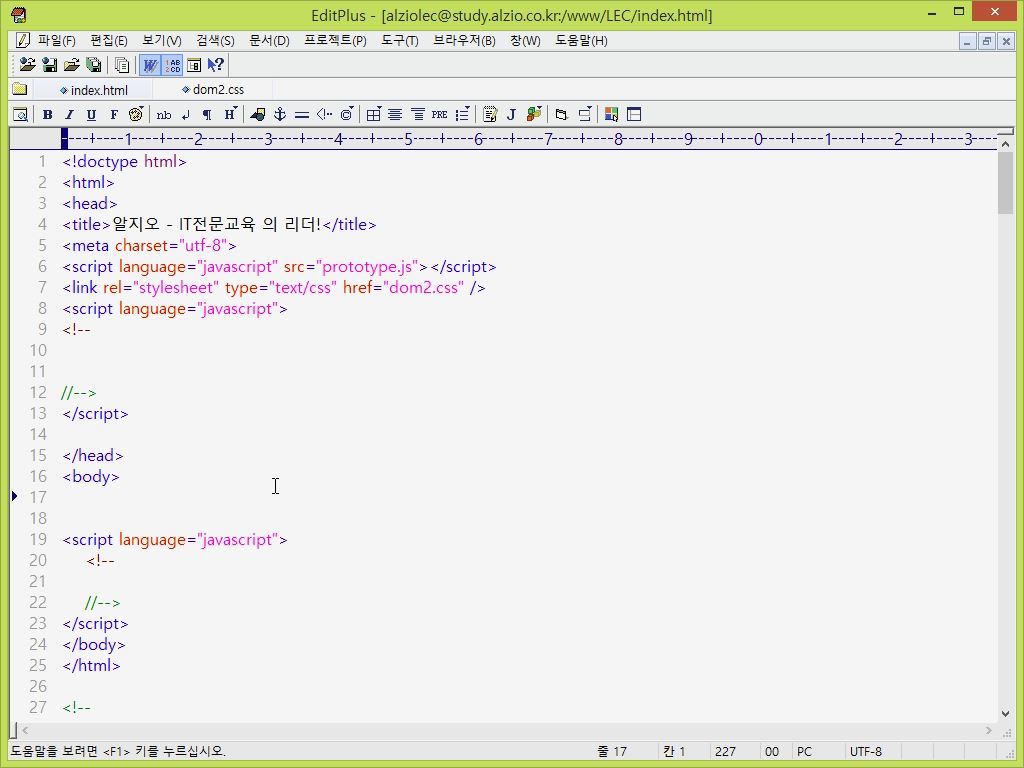Open the 창(W) menu
The height and width of the screenshot is (768, 1024).
[525, 40]
